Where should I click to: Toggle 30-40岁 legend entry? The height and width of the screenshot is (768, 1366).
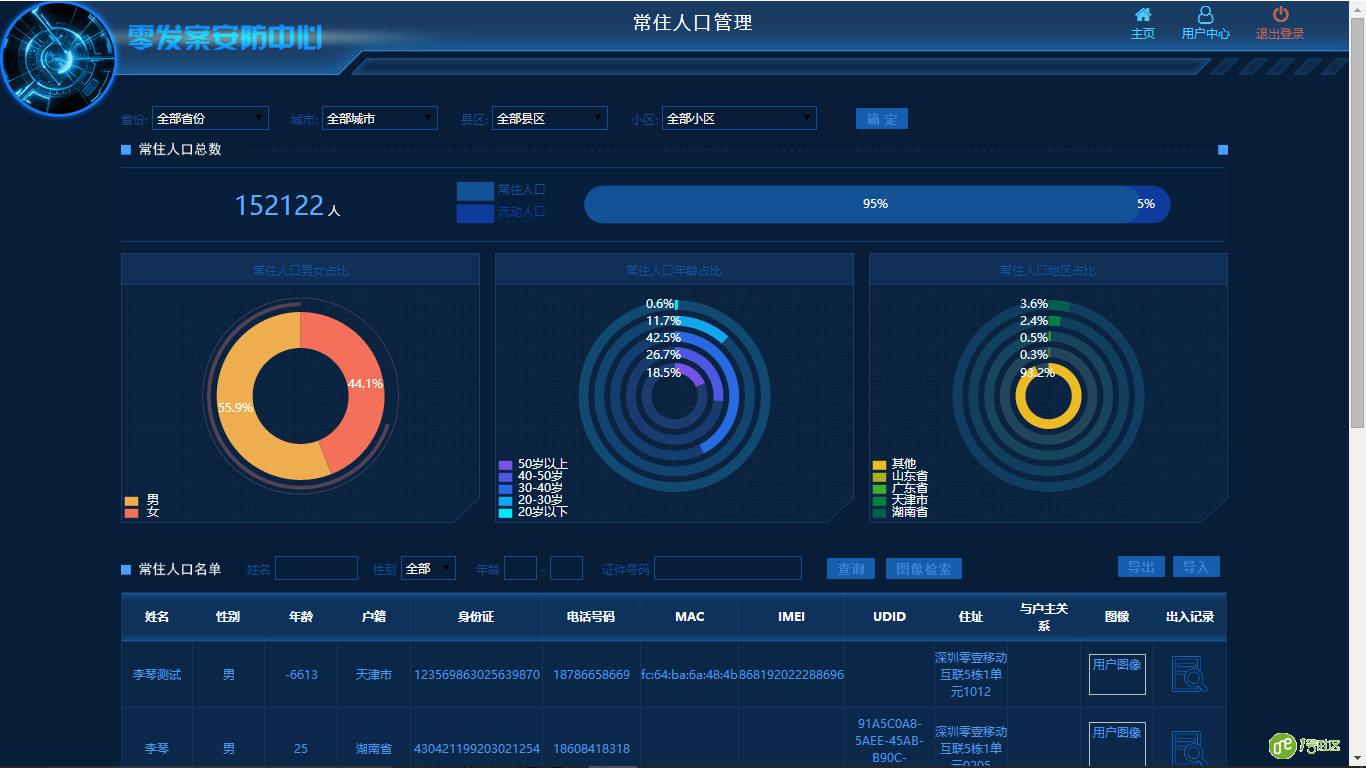point(530,488)
